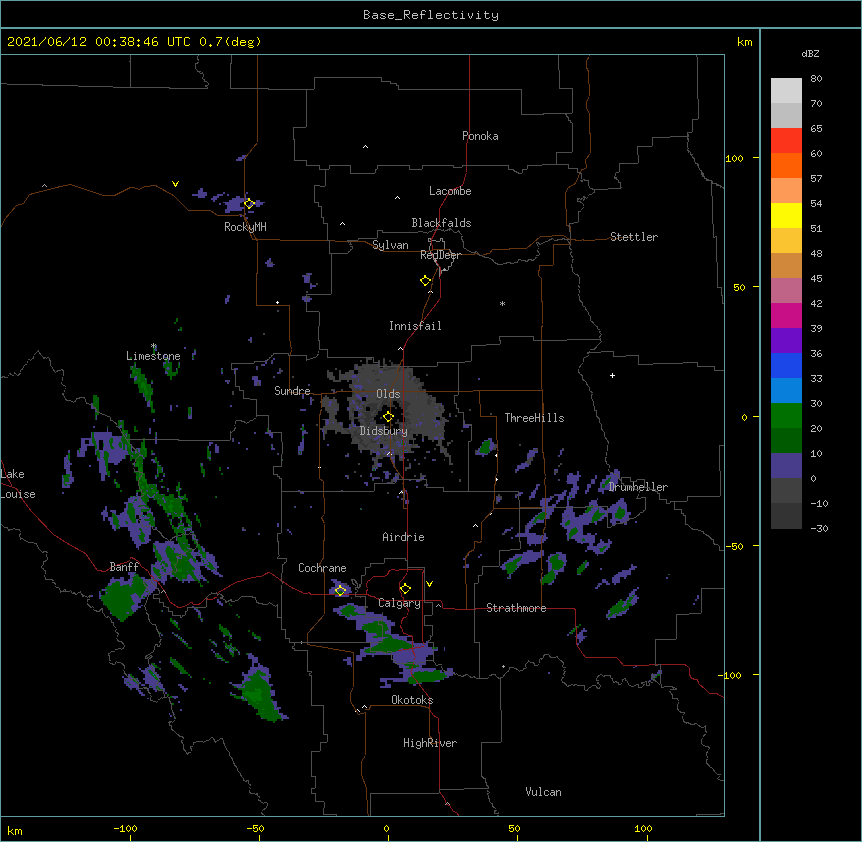Viewport: 862px width, 842px height.
Task: Select the Drumheller label
Action: [x=638, y=487]
